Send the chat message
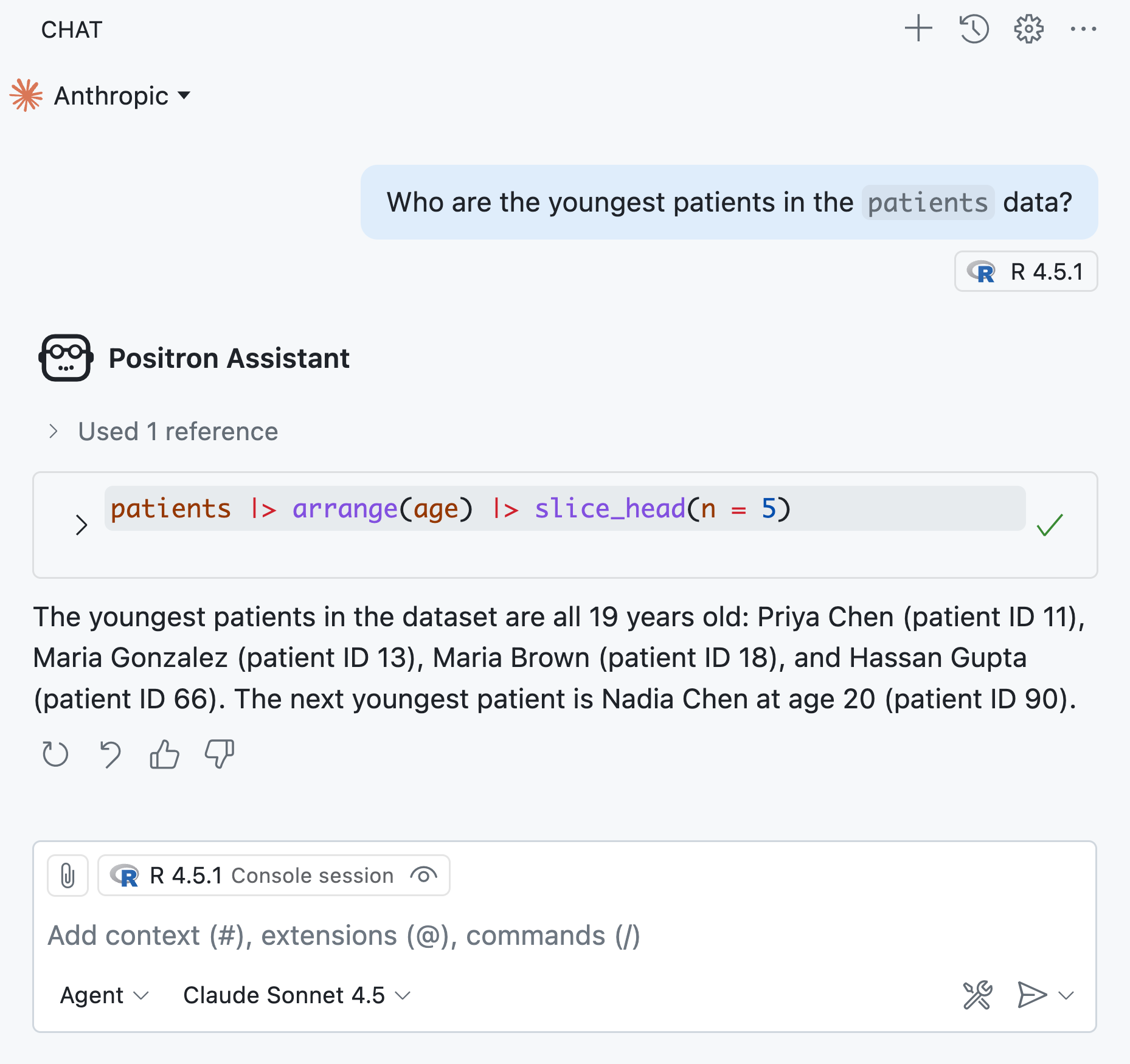The height and width of the screenshot is (1064, 1130). point(1031,995)
